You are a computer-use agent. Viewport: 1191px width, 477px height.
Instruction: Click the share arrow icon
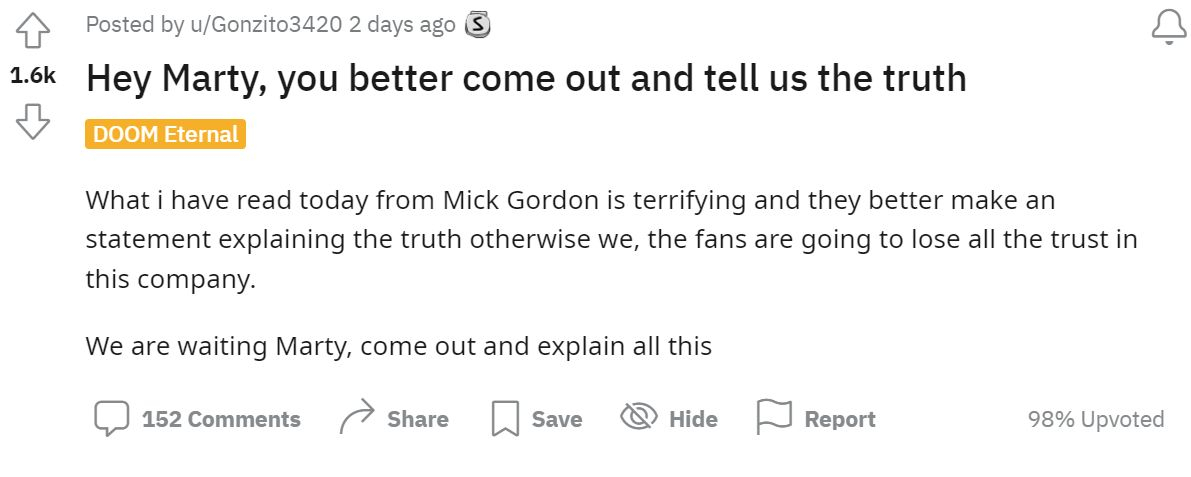pos(357,418)
